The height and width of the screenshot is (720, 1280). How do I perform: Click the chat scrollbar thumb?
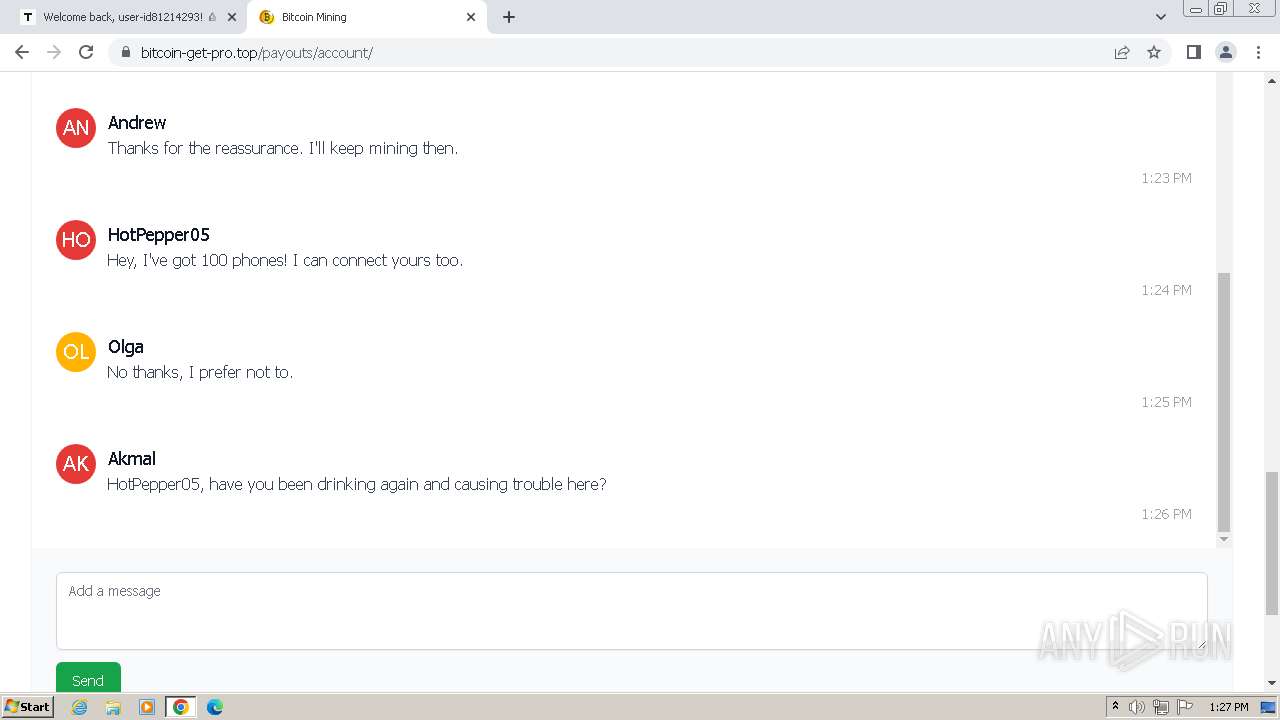(x=1224, y=402)
